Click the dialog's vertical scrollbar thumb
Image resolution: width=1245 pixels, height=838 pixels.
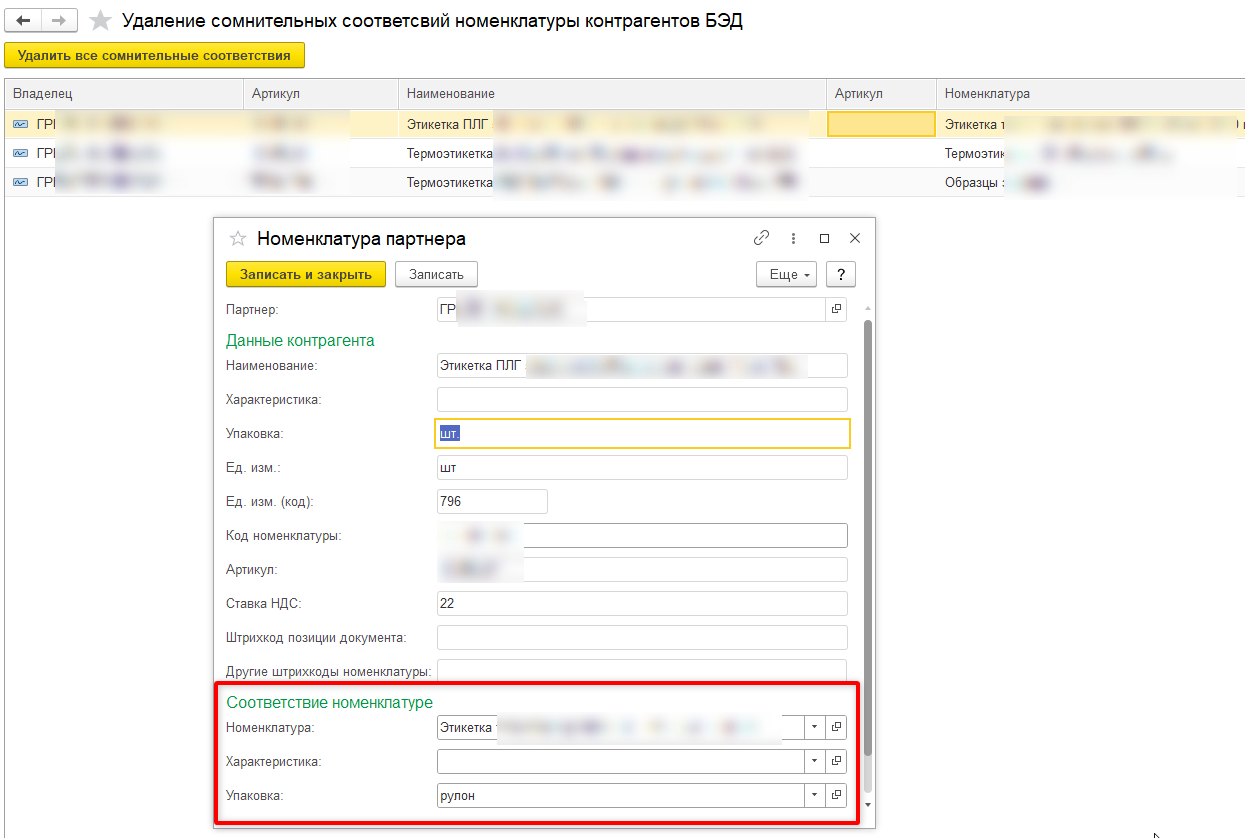[867, 537]
